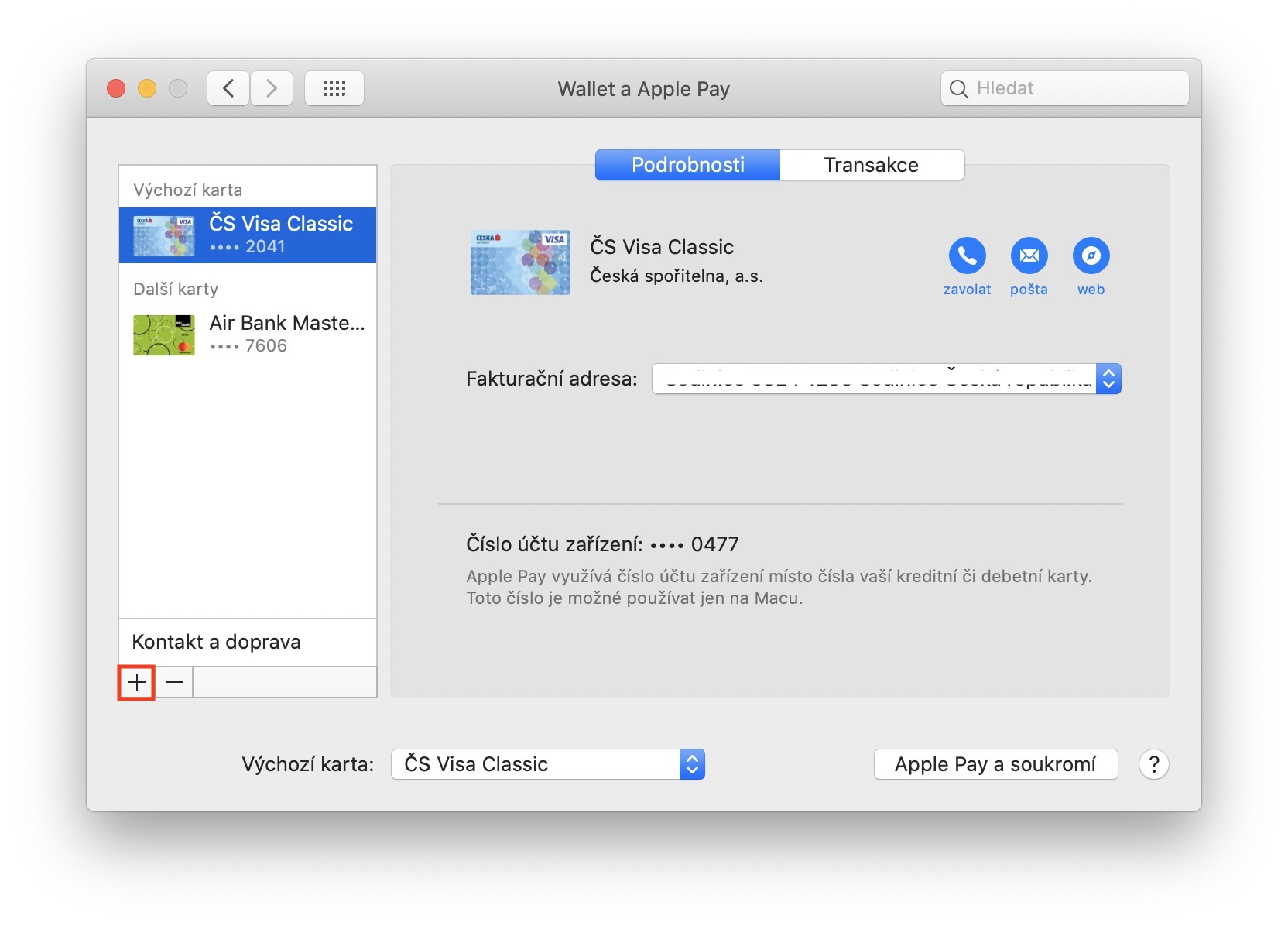The width and height of the screenshot is (1288, 926).
Task: Open the Fakturační adresa dropdown
Action: (886, 379)
